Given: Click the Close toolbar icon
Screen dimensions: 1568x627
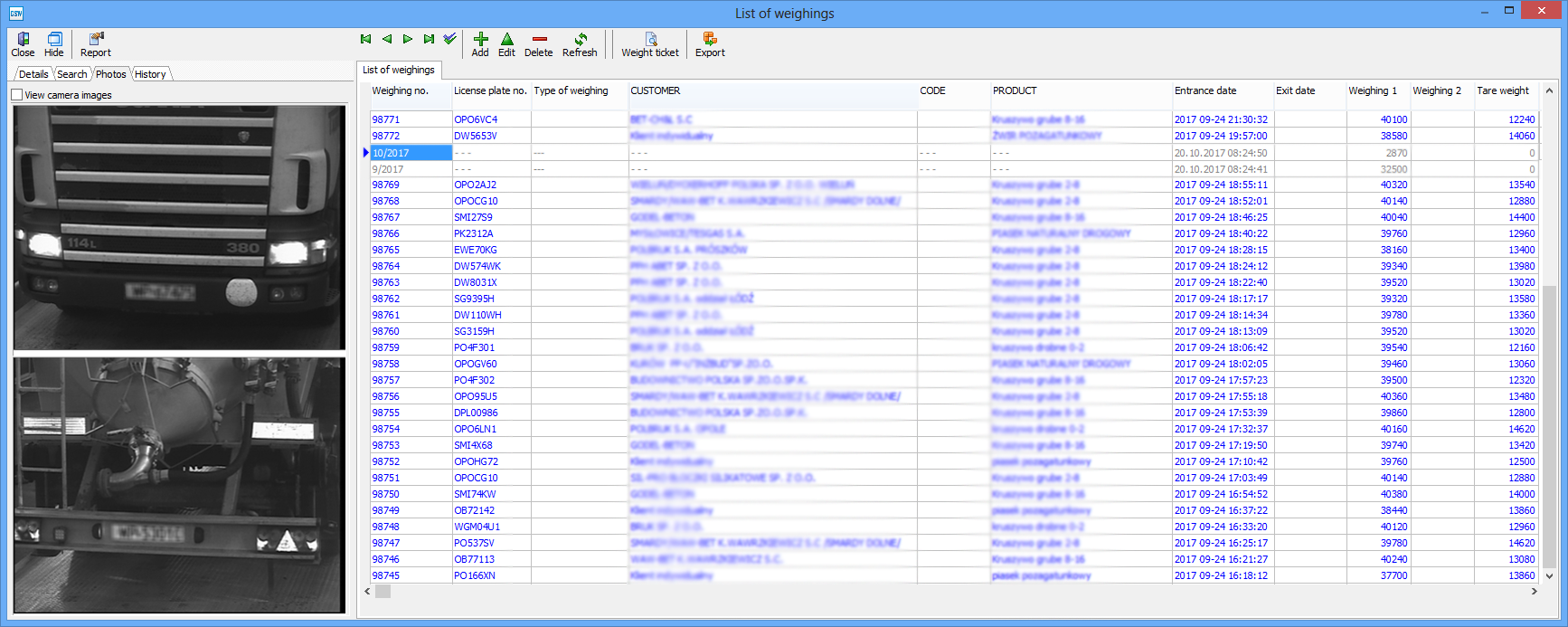Looking at the screenshot, I should (23, 43).
